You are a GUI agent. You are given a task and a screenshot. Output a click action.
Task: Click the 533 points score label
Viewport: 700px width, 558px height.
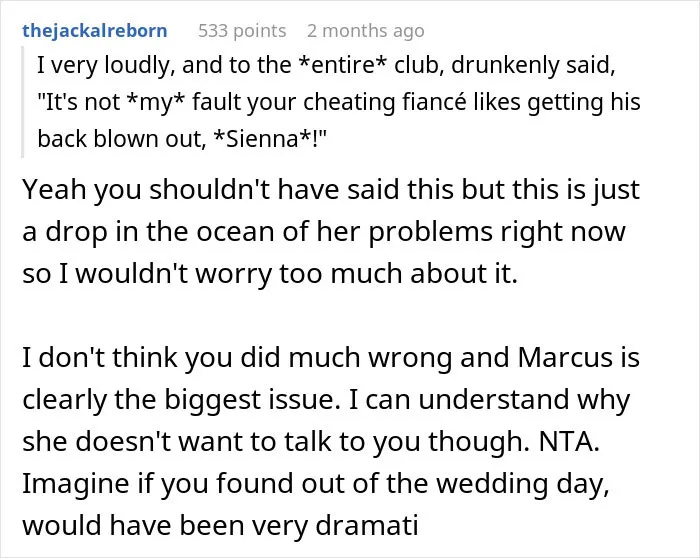click(x=242, y=31)
